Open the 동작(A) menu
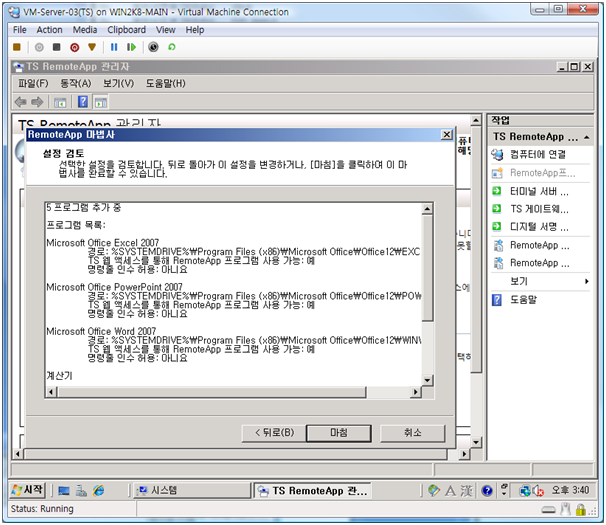The height and width of the screenshot is (525, 606). [x=75, y=84]
